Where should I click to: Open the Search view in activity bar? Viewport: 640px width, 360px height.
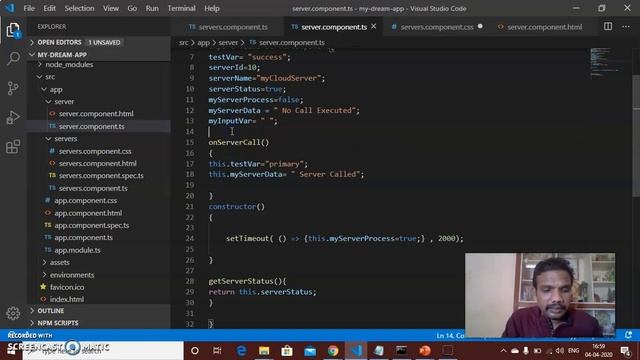(13, 58)
